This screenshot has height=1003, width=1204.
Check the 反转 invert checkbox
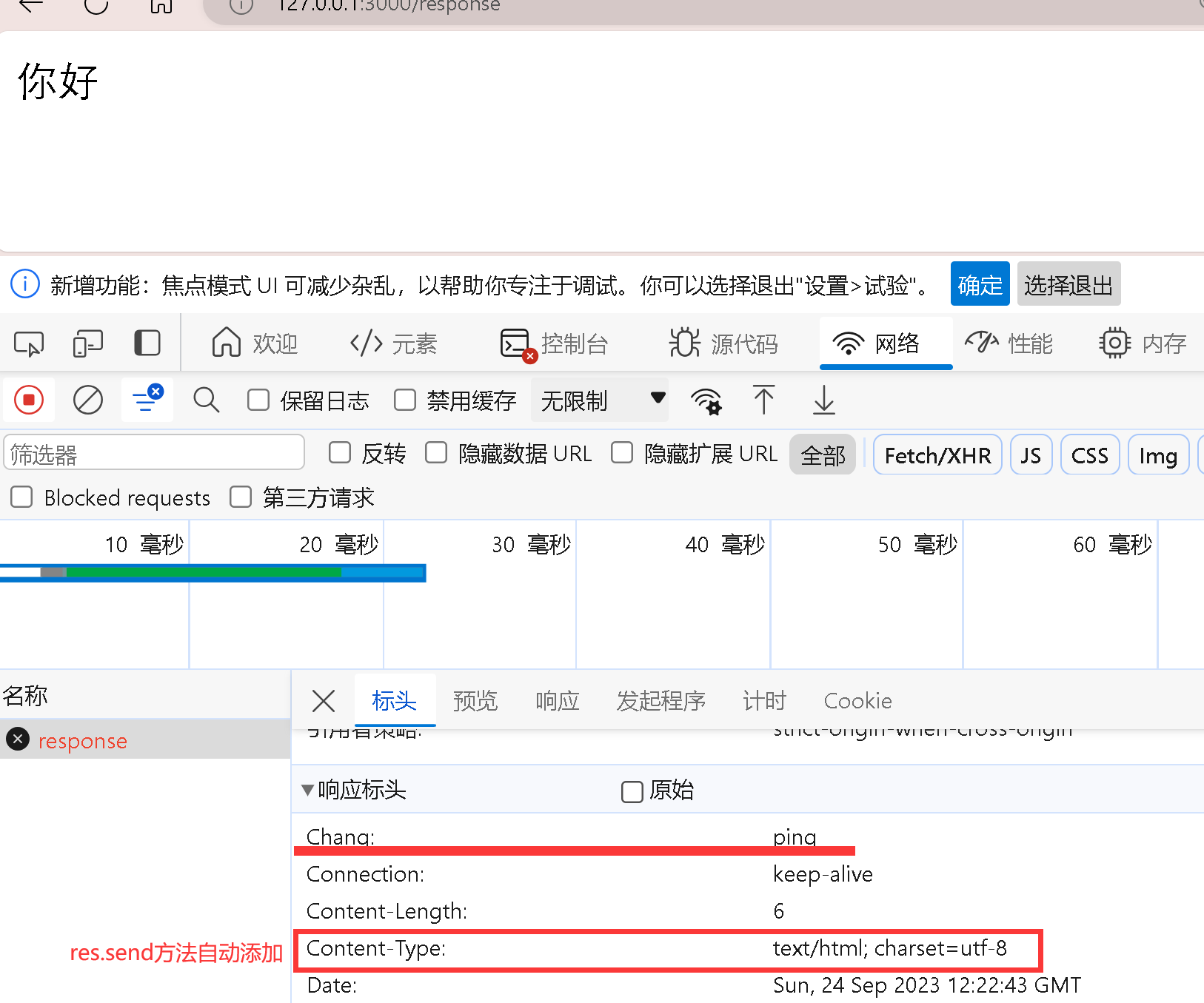340,452
